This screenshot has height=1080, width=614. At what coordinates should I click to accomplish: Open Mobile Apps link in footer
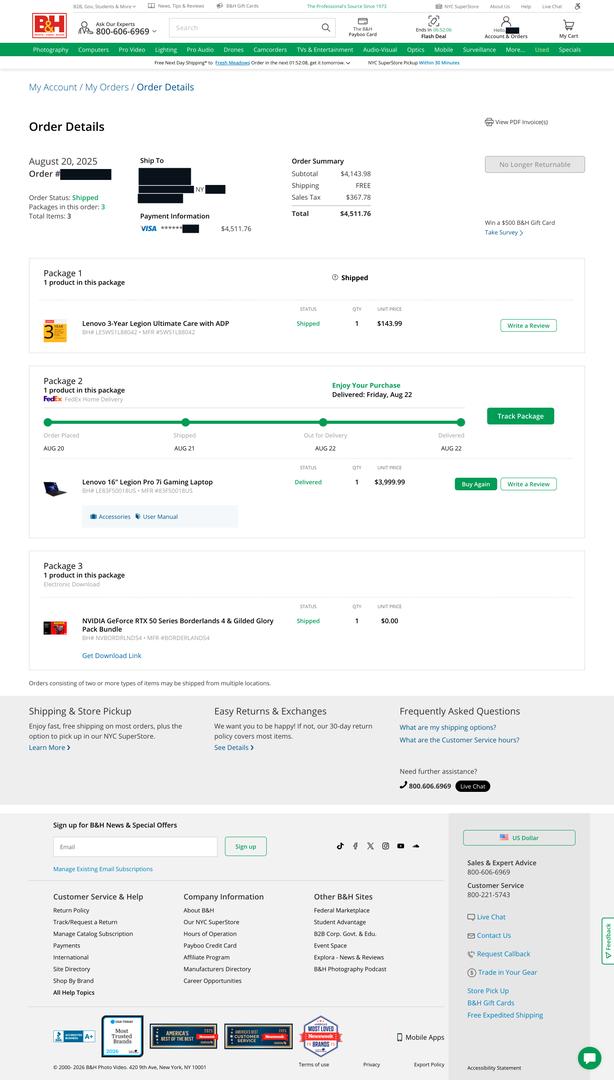pos(420,1037)
